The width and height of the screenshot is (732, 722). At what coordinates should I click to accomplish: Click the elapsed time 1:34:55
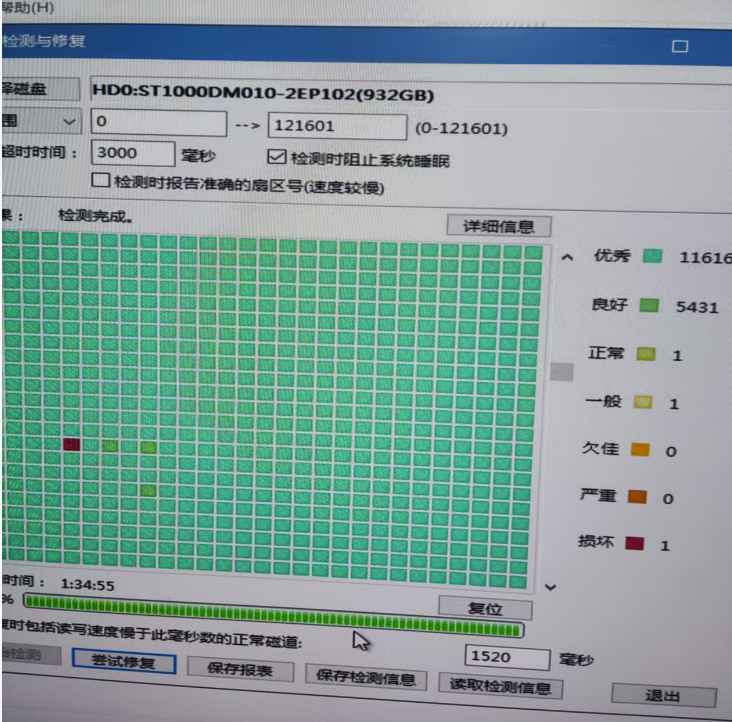pos(87,584)
